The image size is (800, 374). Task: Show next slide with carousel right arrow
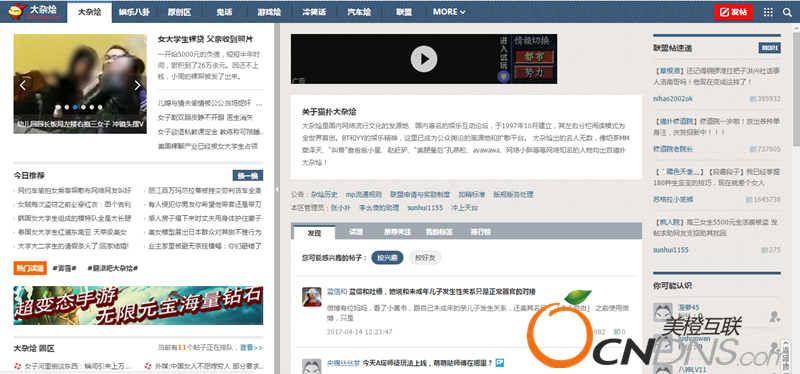coord(137,85)
